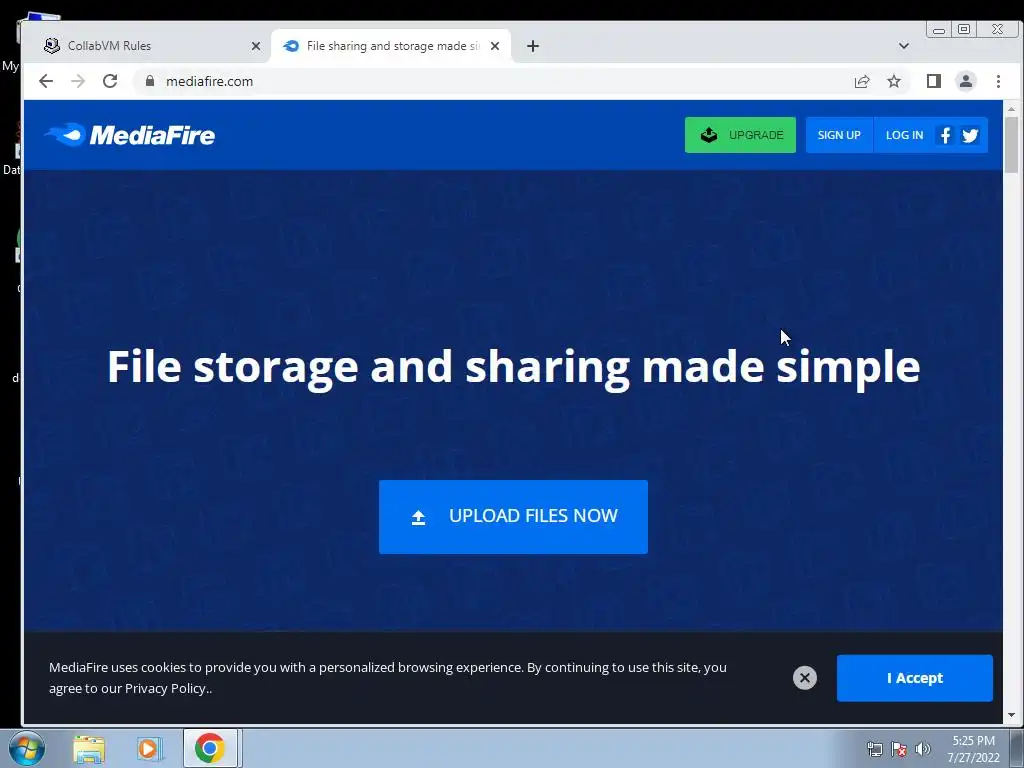Open the Chrome profile avatar
Viewport: 1024px width, 768px height.
(x=966, y=81)
